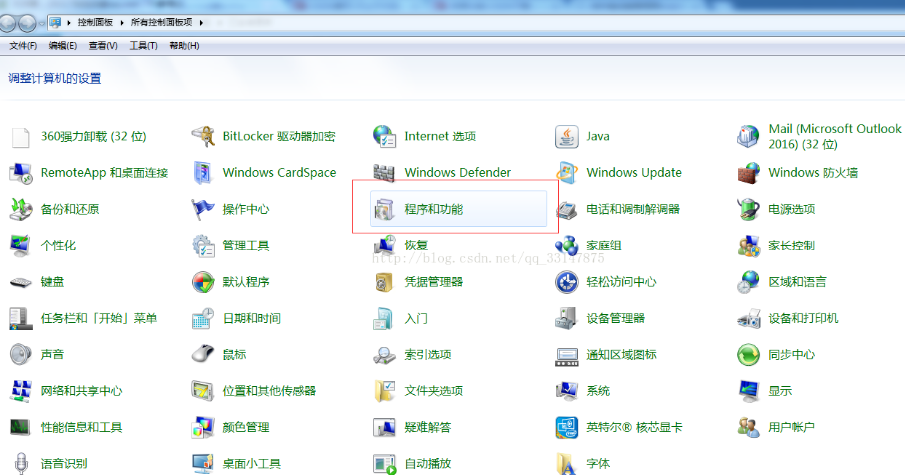This screenshot has width=905, height=475.
Task: Open the 语音识别 link
Action: click(64, 463)
